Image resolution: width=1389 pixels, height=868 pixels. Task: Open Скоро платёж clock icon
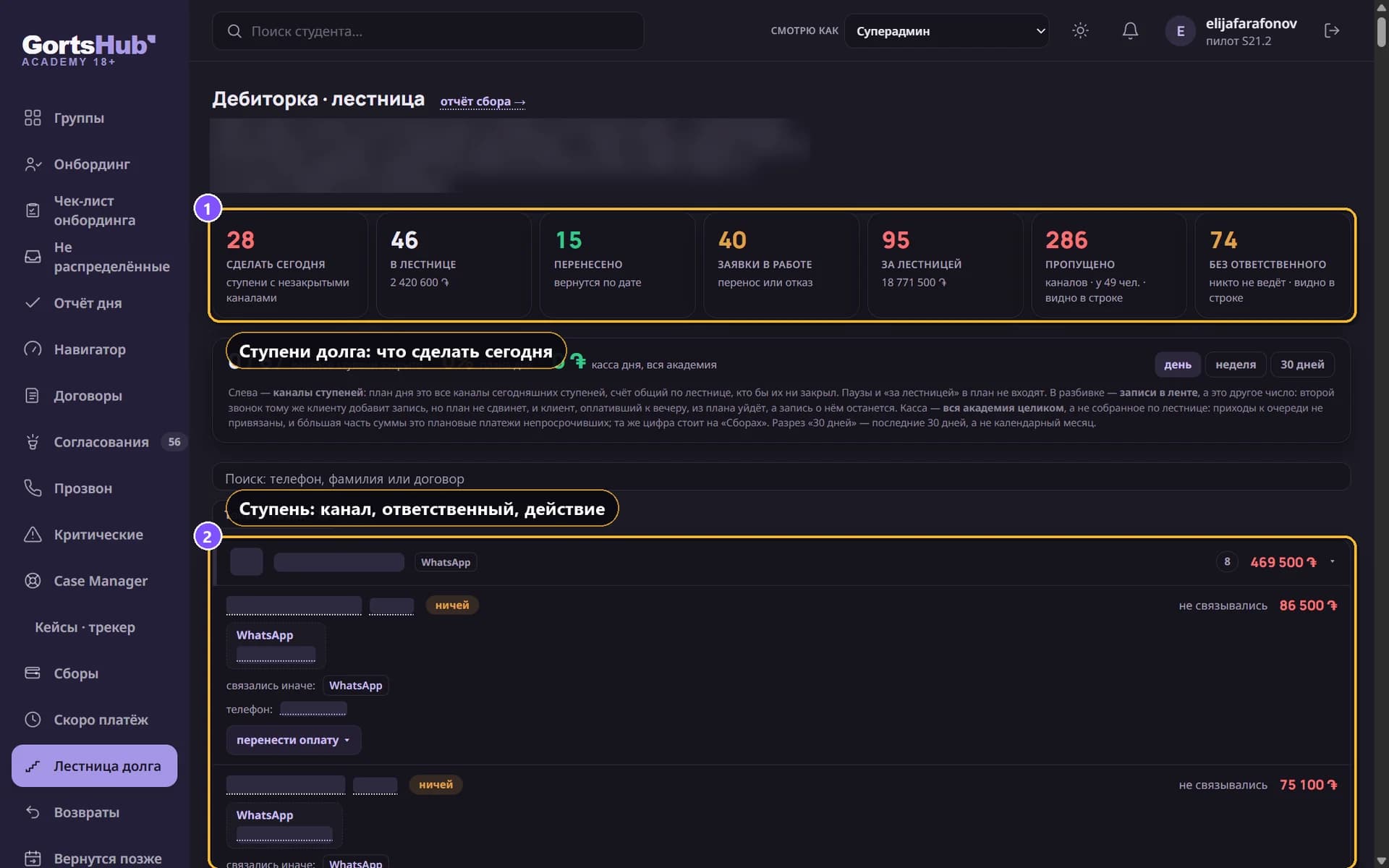click(33, 720)
